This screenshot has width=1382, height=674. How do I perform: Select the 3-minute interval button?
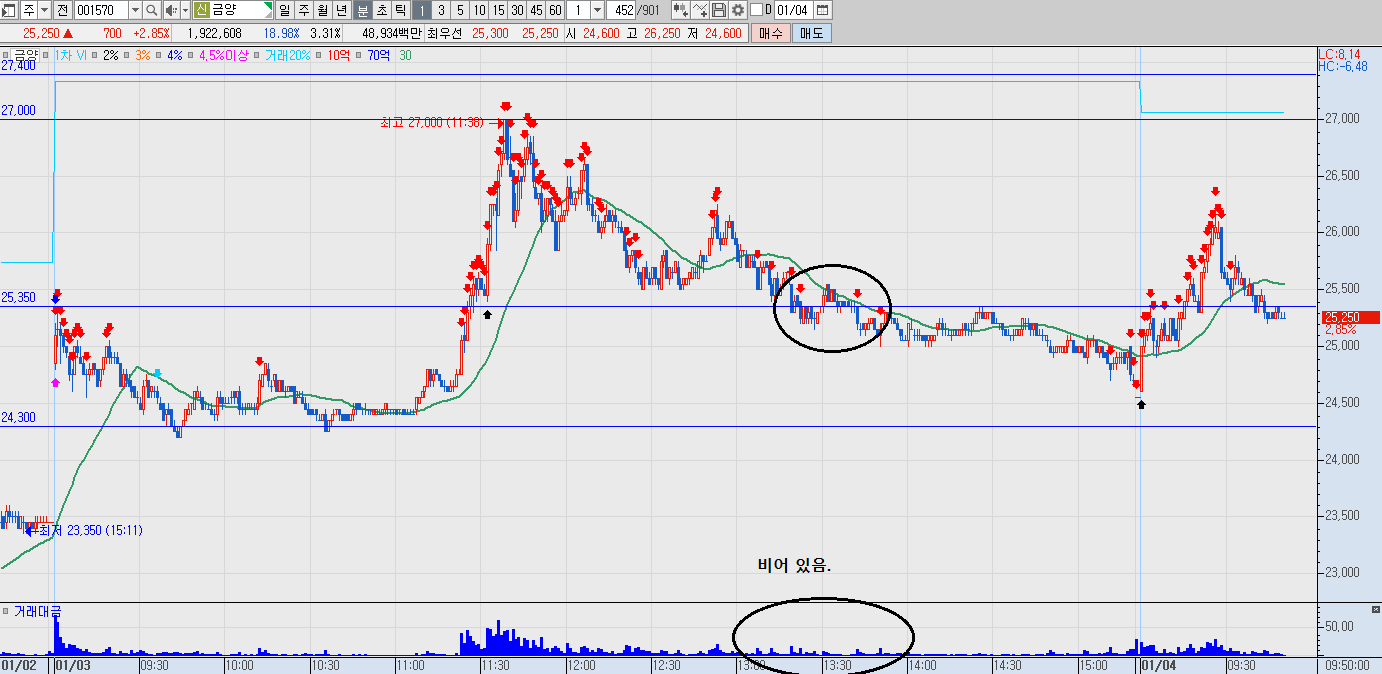click(x=441, y=10)
